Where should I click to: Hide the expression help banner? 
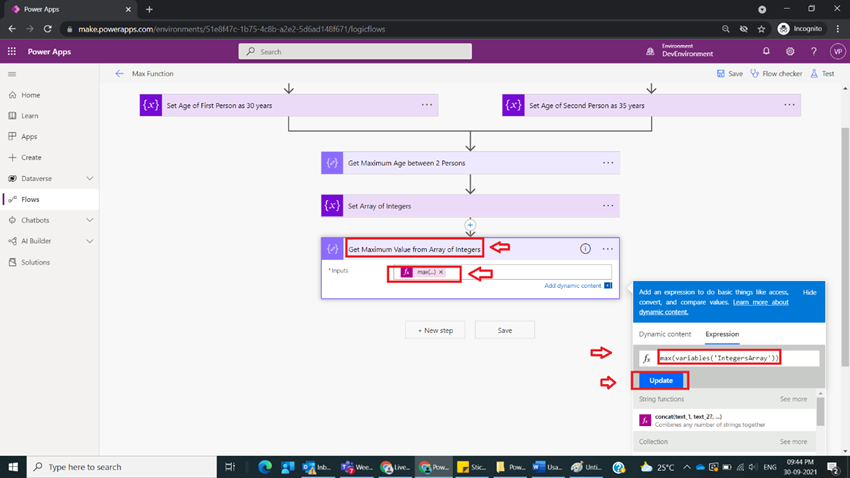809,292
